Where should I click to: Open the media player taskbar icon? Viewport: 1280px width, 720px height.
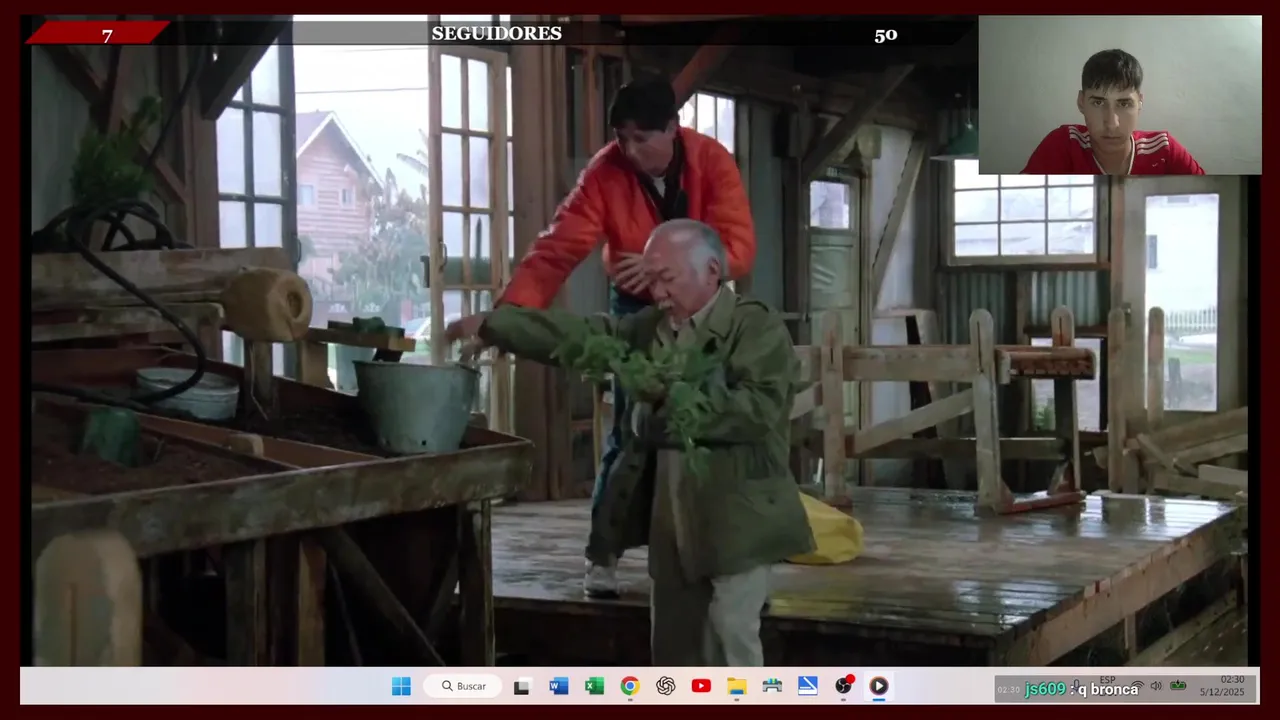(x=879, y=686)
